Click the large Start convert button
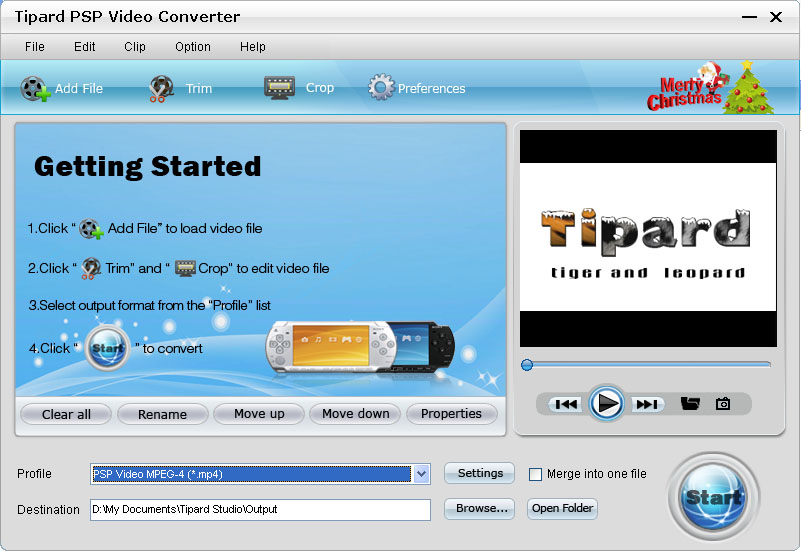This screenshot has width=801, height=551. (714, 497)
